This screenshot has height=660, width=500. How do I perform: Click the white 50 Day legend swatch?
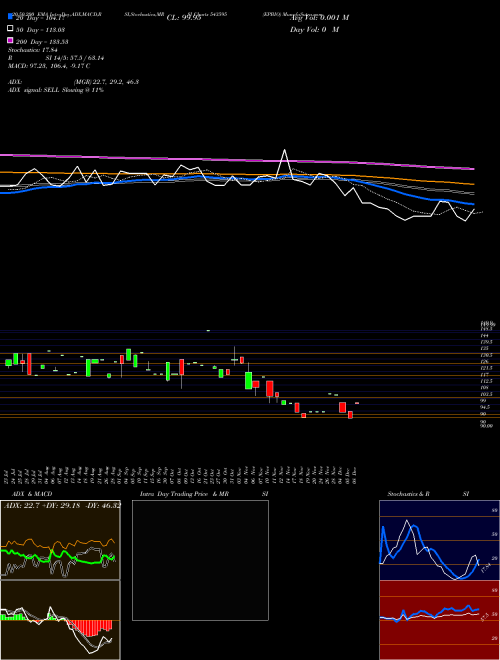[x=11, y=29]
